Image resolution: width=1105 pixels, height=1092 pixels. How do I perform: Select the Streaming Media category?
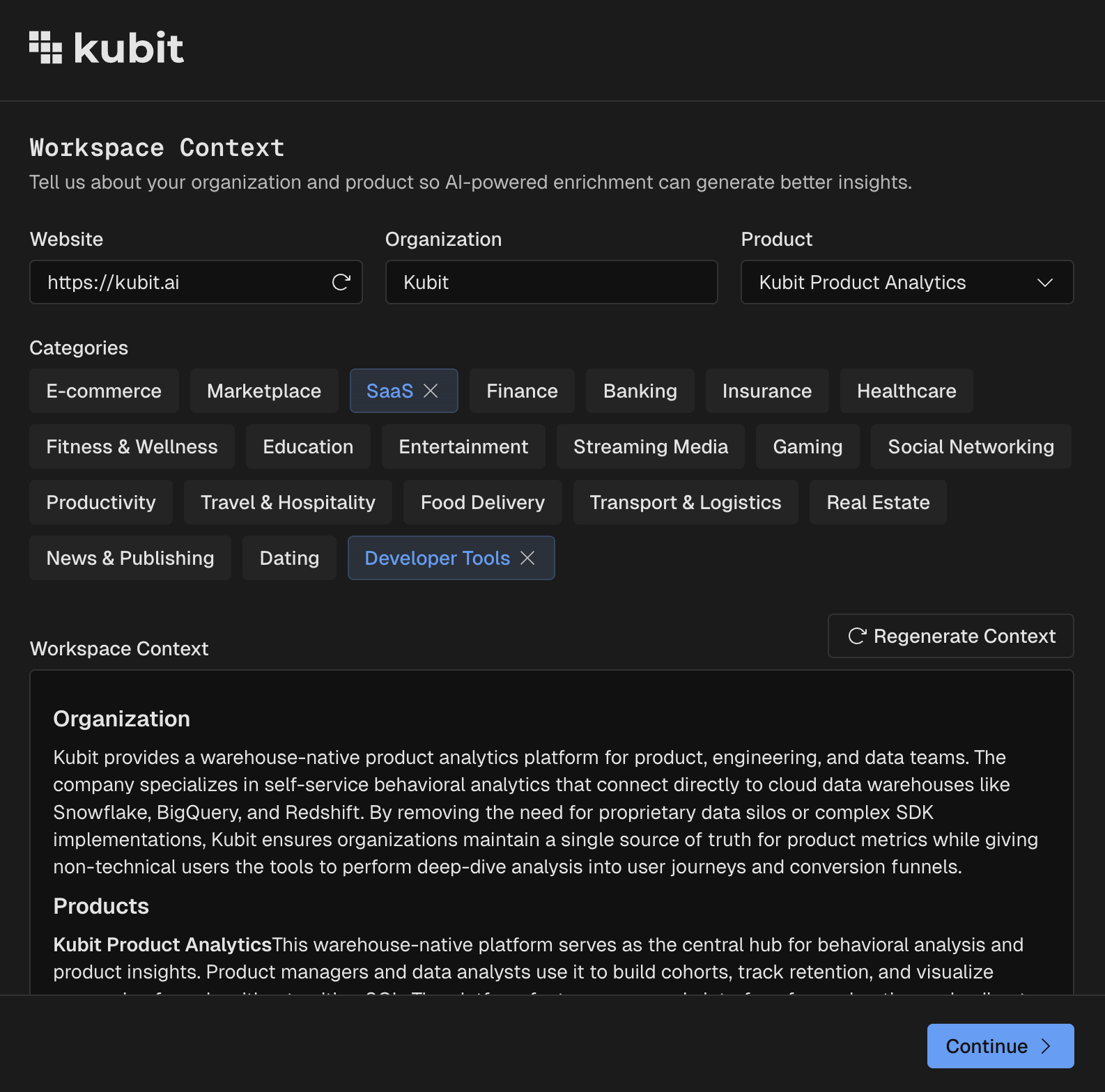(650, 446)
